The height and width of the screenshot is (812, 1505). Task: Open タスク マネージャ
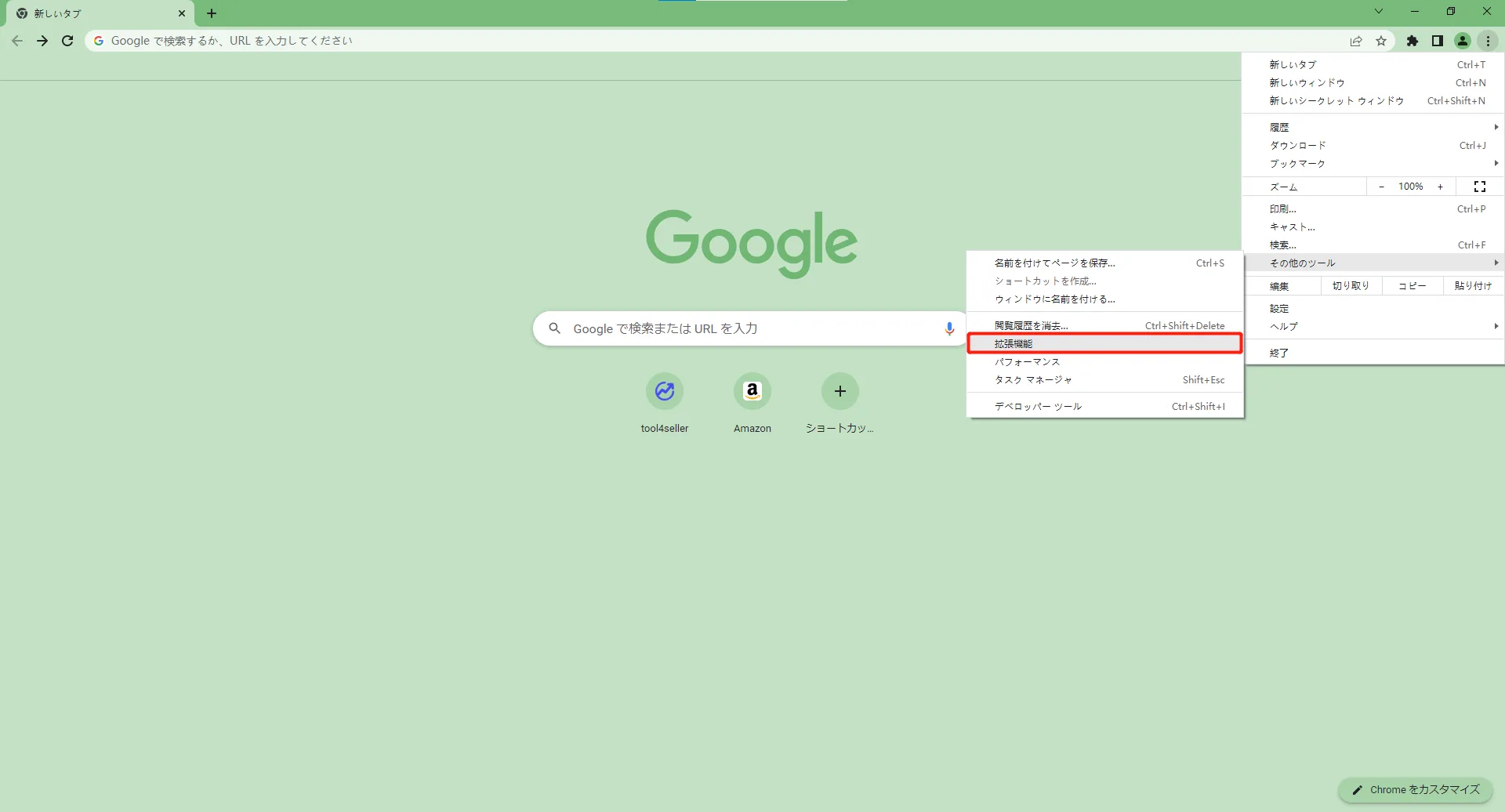pyautogui.click(x=1105, y=379)
